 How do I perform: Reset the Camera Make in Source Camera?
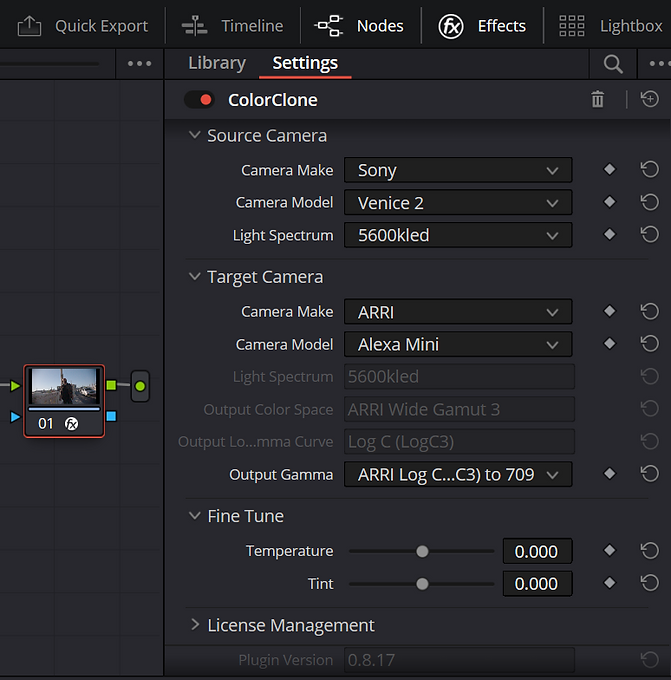650,170
